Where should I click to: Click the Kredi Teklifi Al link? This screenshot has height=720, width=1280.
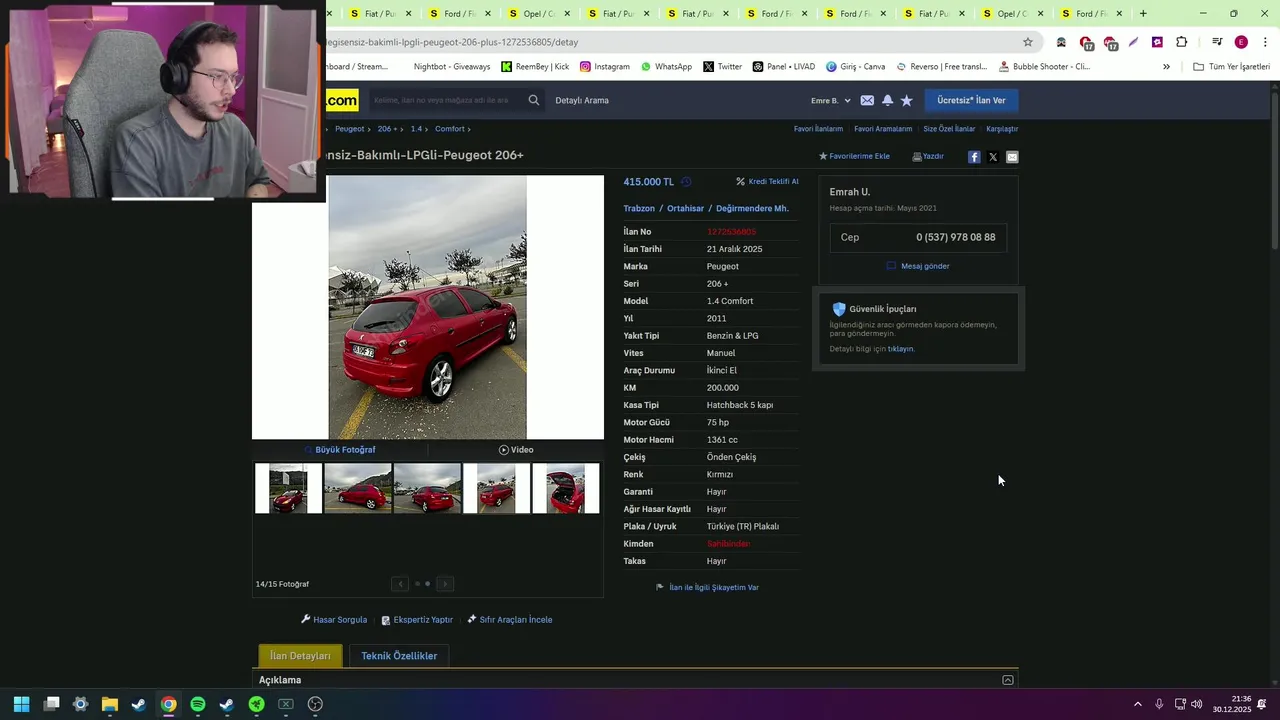point(767,182)
